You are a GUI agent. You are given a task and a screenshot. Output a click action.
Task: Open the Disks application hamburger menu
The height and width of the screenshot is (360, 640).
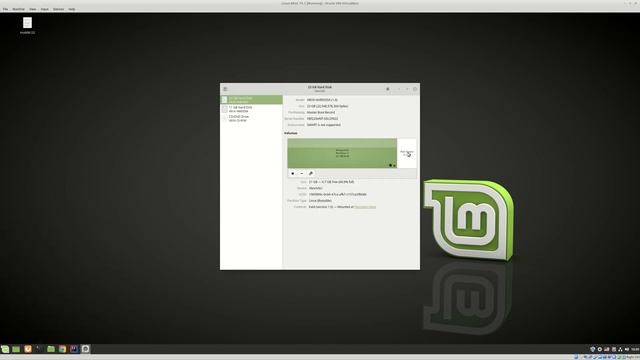(225, 89)
